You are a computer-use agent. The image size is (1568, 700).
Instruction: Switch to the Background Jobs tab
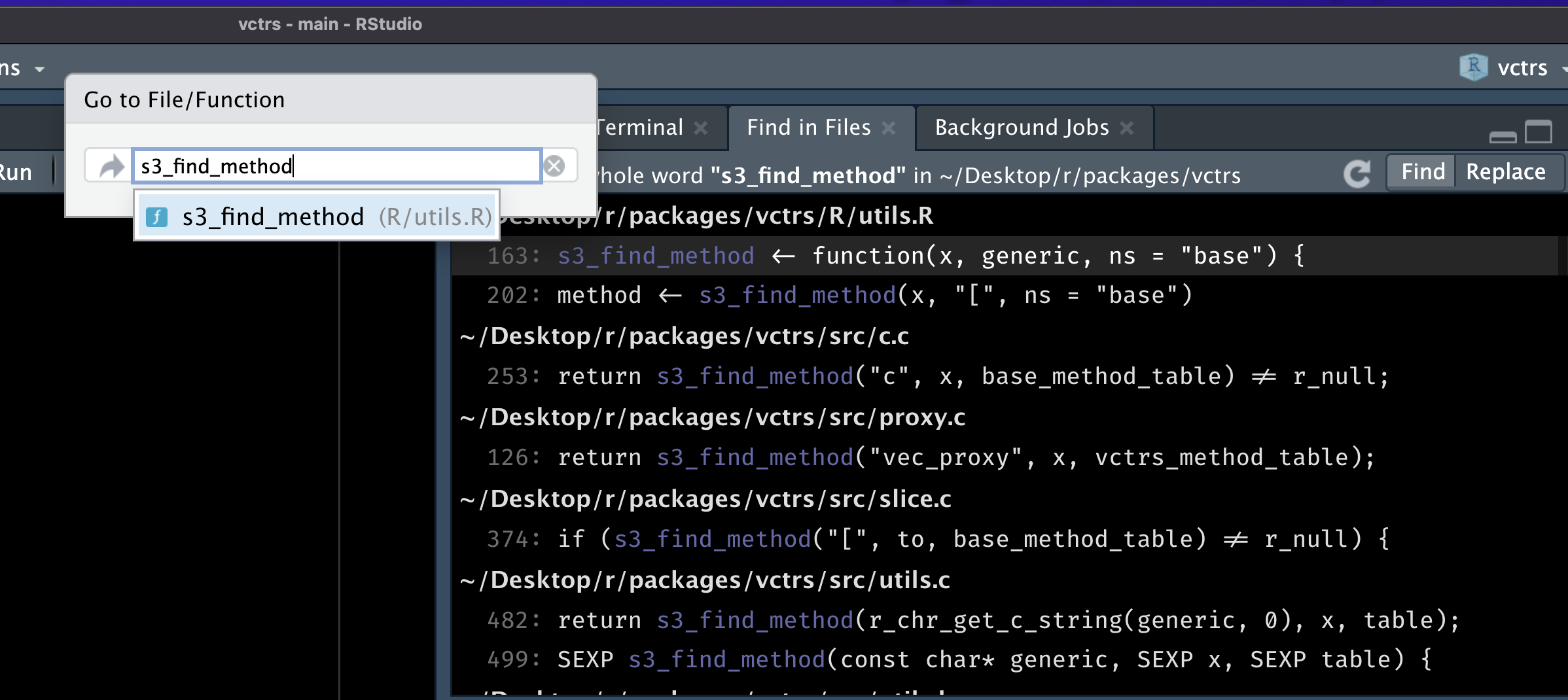[x=1021, y=127]
